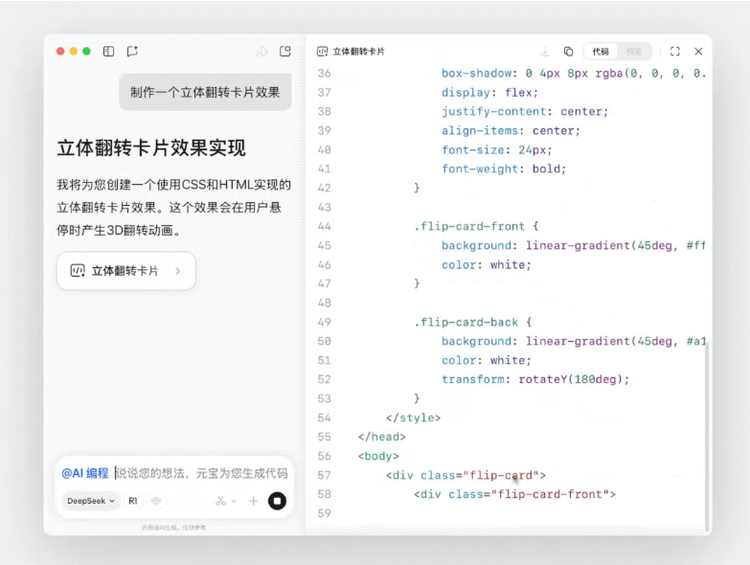This screenshot has height=565, width=750.
Task: Stop generation with the black stop button
Action: tap(277, 501)
